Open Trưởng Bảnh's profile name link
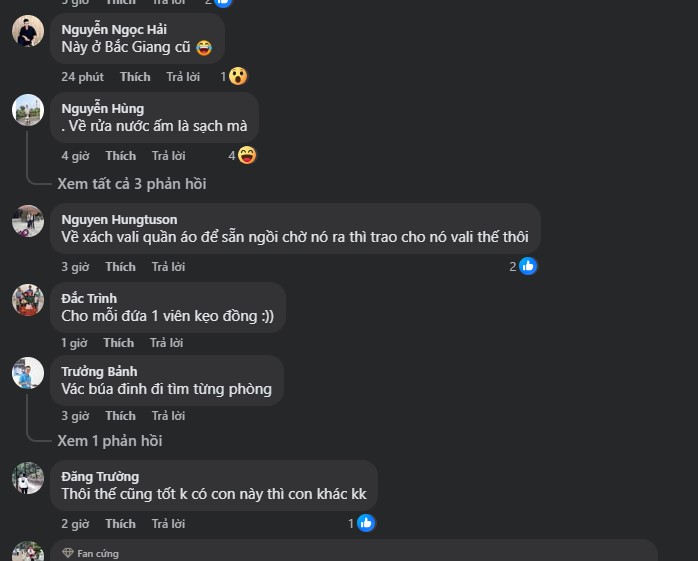 coord(99,372)
